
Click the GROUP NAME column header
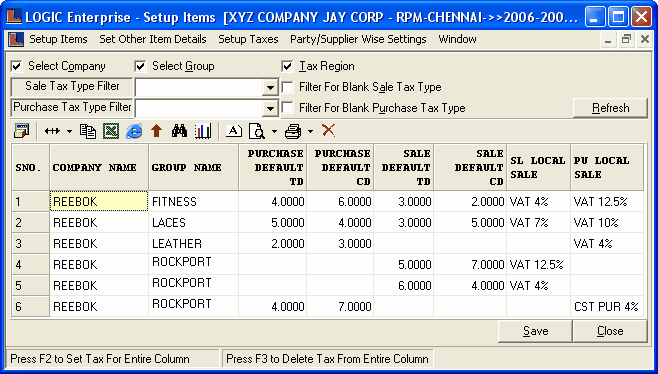click(x=193, y=167)
